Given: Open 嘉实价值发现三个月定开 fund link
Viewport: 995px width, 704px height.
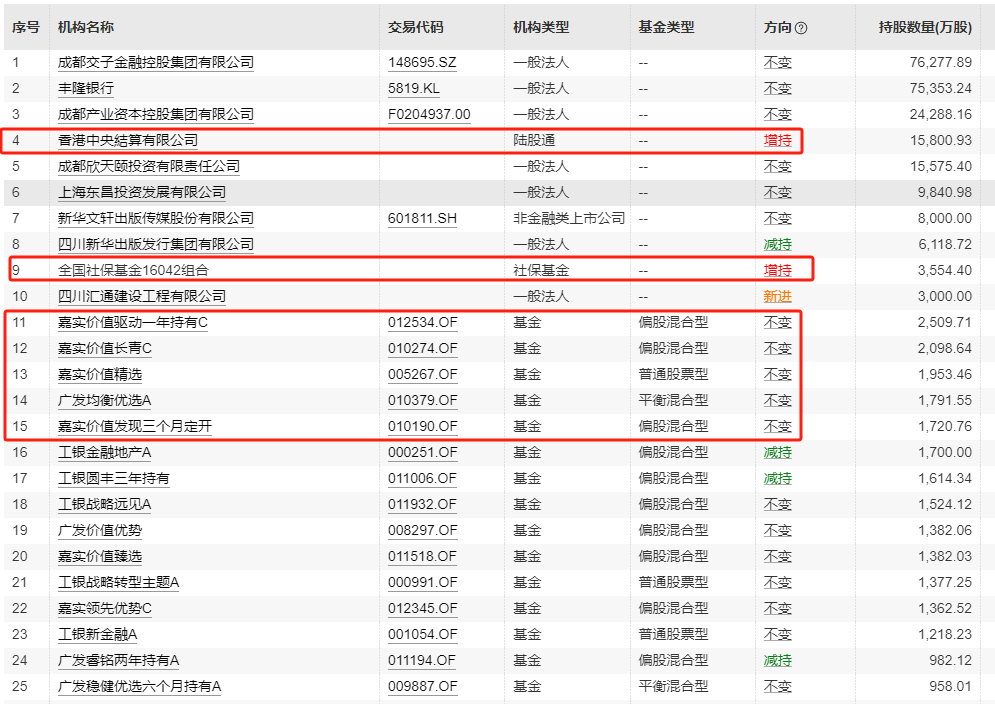Looking at the screenshot, I should [135, 427].
